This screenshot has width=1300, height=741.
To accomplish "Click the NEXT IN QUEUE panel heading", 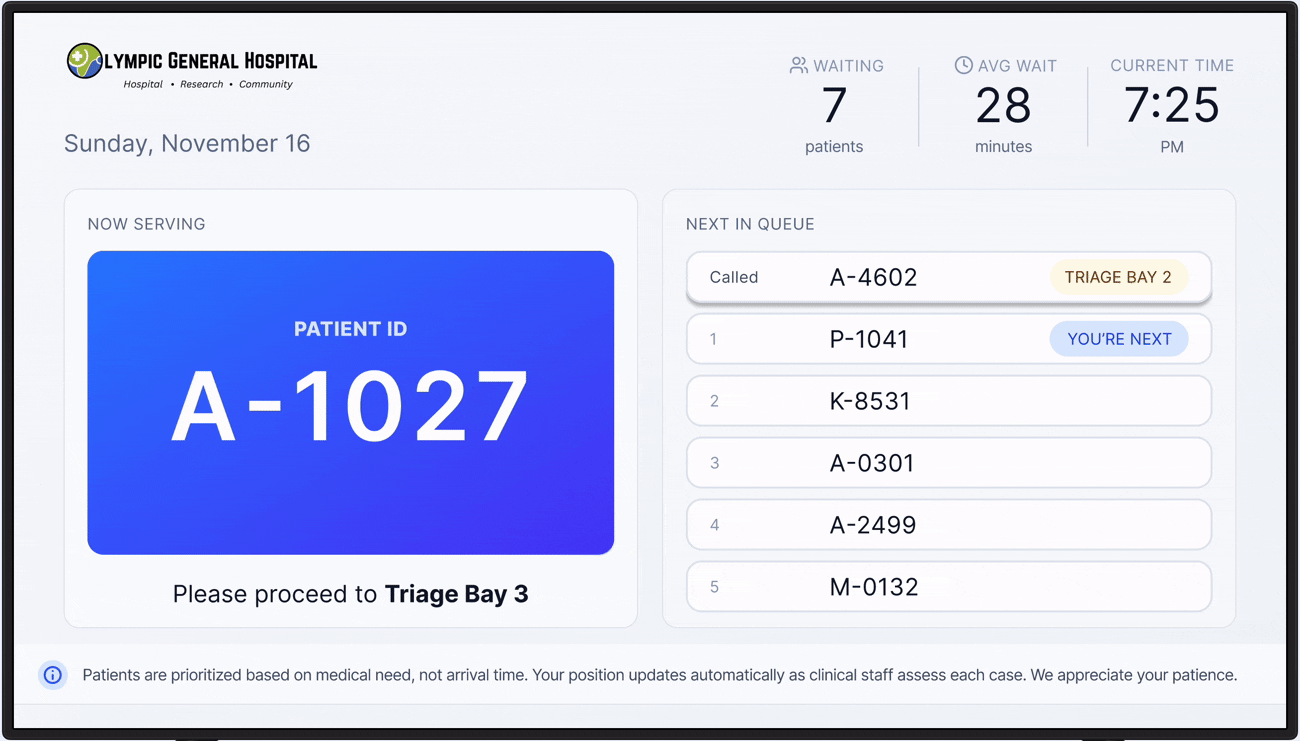I will point(750,224).
